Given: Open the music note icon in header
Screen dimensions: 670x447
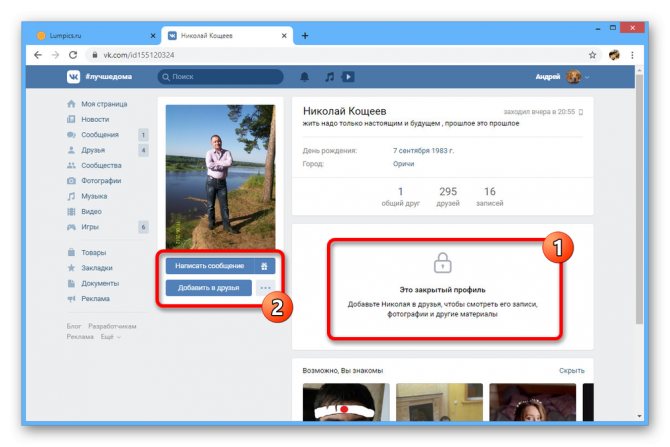Looking at the screenshot, I should click(329, 77).
